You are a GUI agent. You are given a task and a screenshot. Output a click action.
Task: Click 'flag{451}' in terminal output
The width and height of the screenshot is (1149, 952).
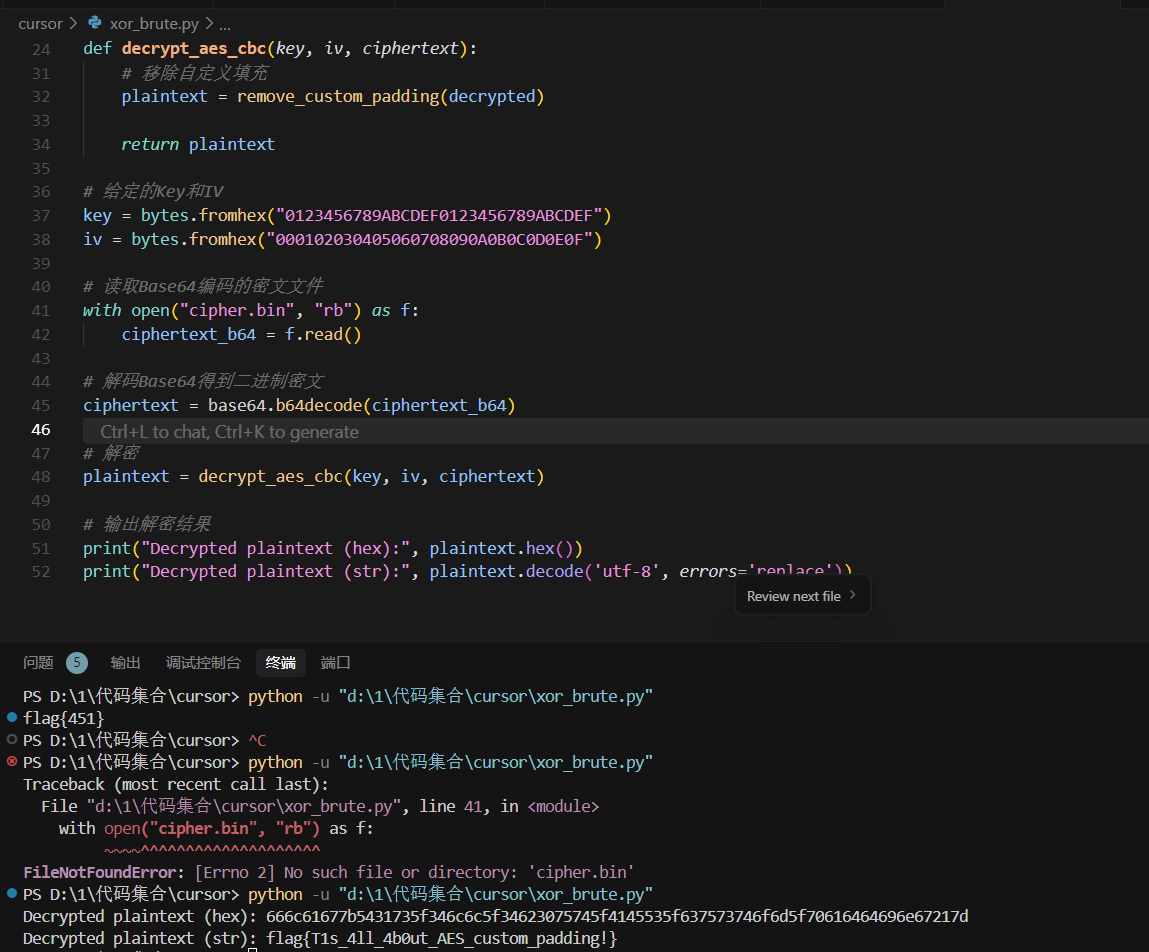(64, 718)
